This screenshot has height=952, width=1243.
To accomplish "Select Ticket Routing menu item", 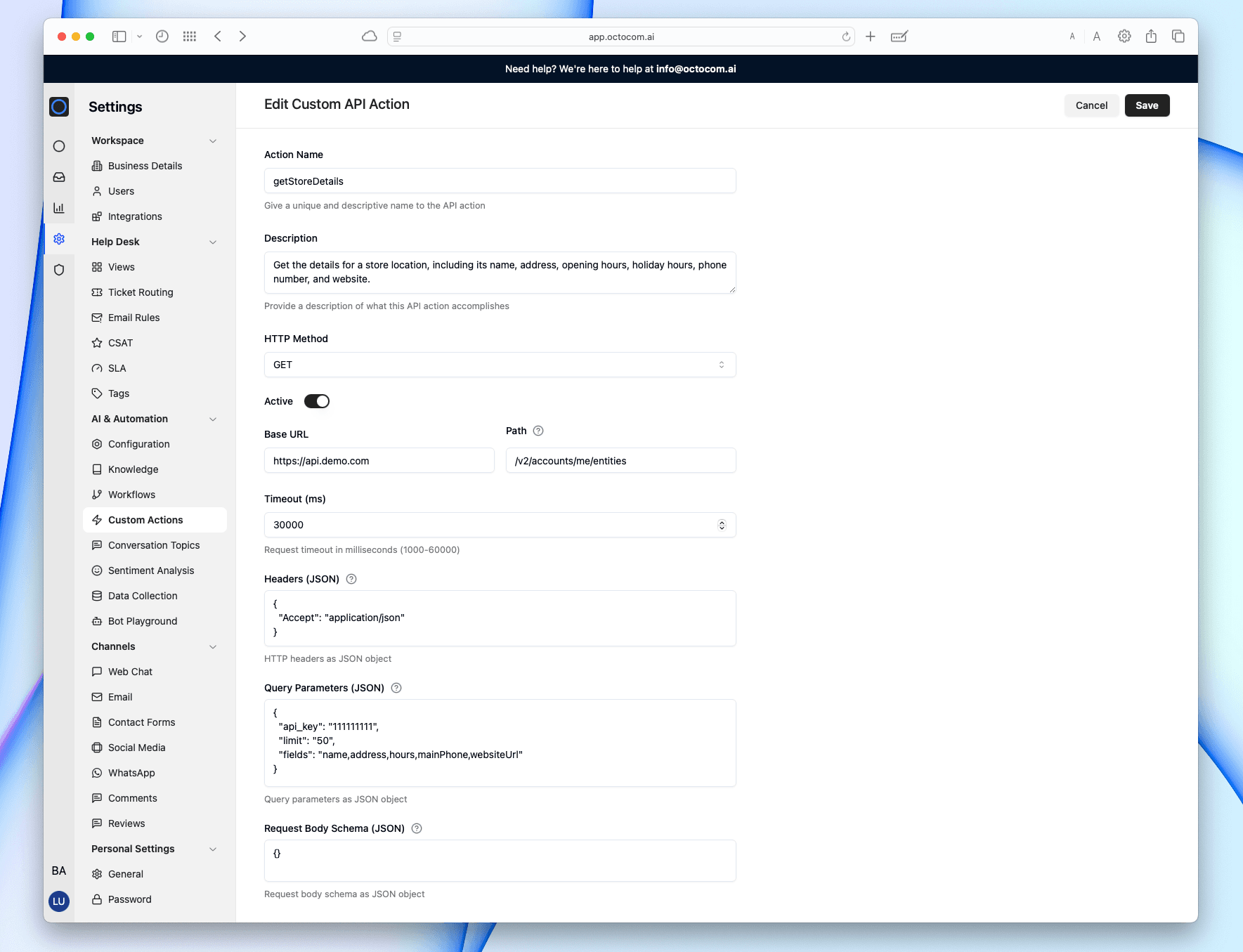I will (x=141, y=292).
